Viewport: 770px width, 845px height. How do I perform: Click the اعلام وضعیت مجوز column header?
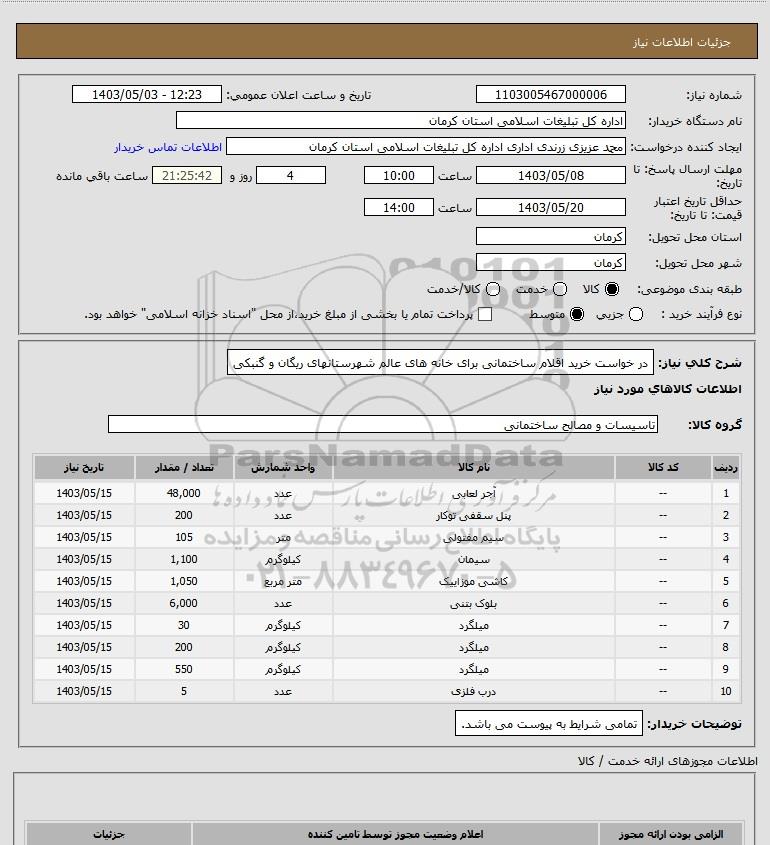396,834
